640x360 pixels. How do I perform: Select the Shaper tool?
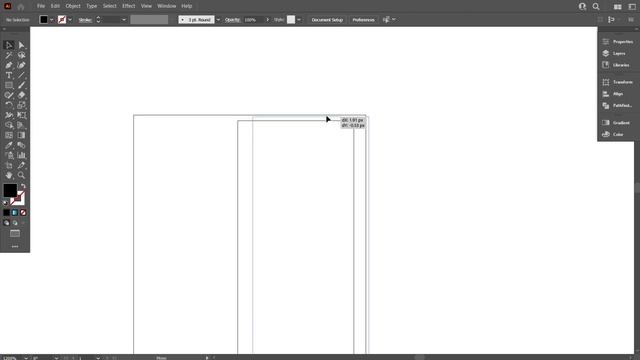tap(9, 95)
